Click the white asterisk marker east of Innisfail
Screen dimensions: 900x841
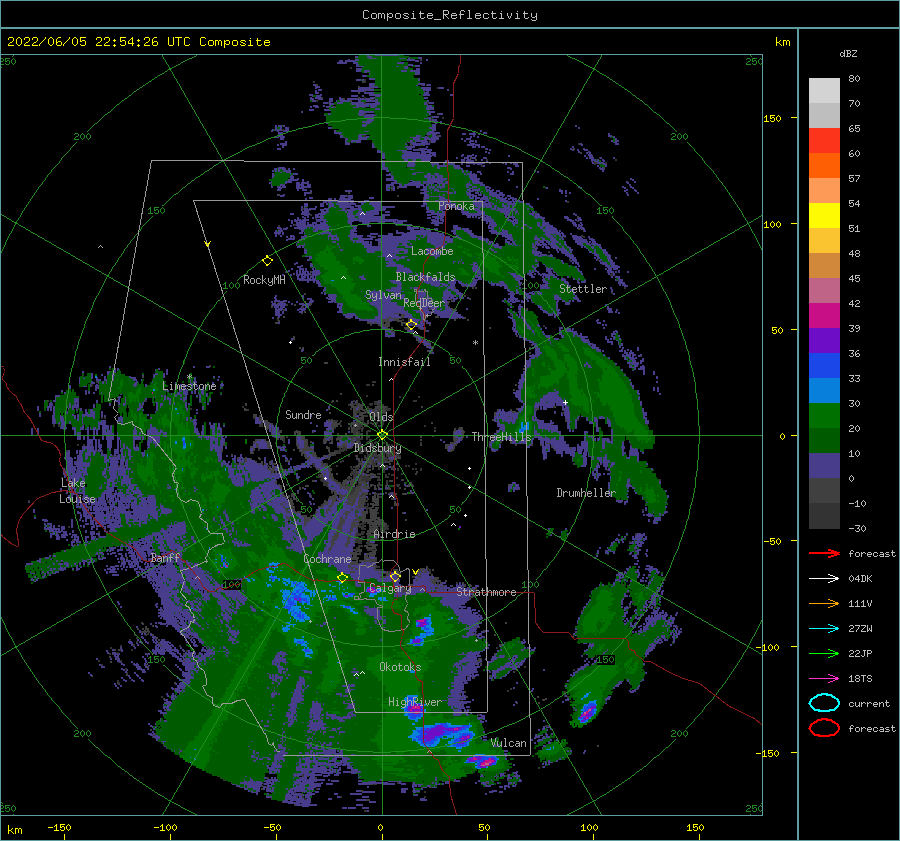(x=475, y=343)
